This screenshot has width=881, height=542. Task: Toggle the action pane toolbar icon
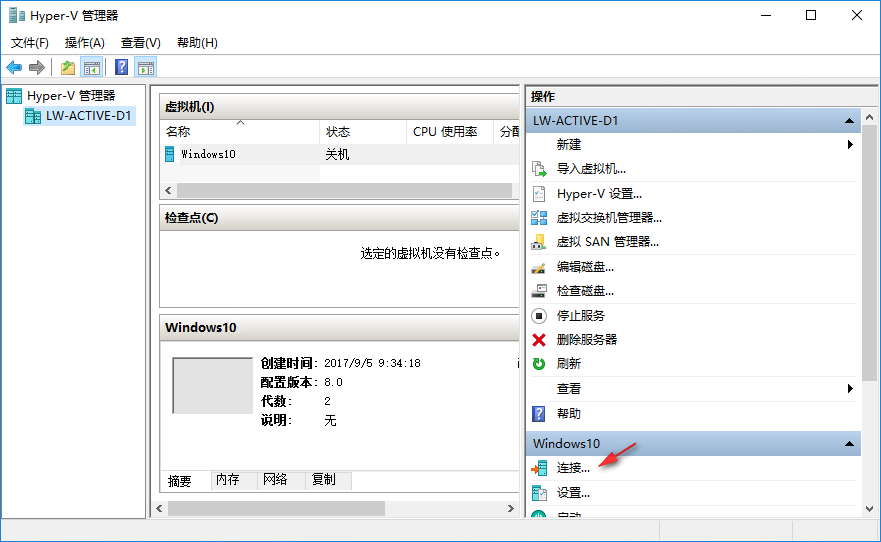pos(146,68)
